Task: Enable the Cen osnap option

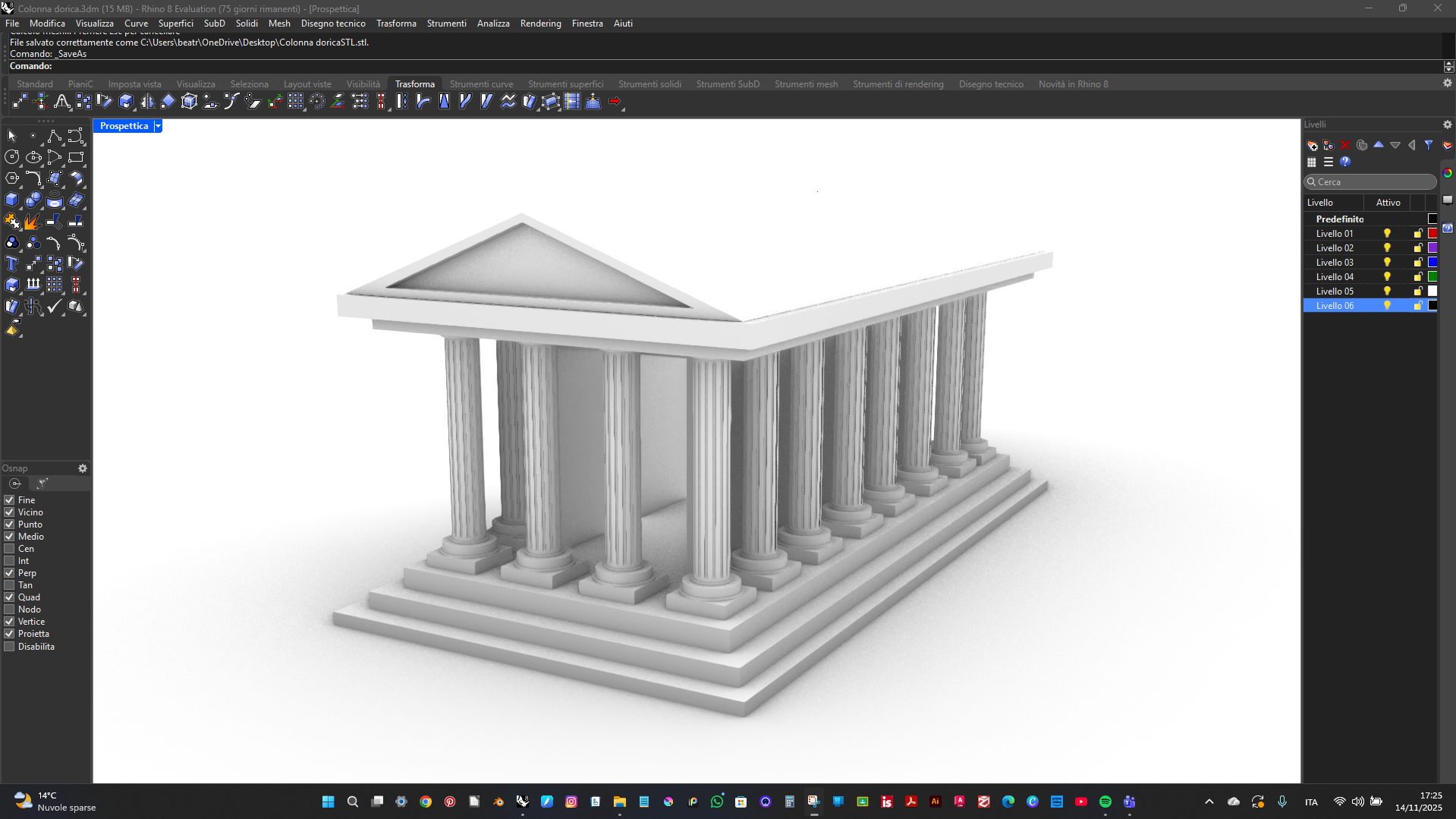Action: click(x=10, y=548)
